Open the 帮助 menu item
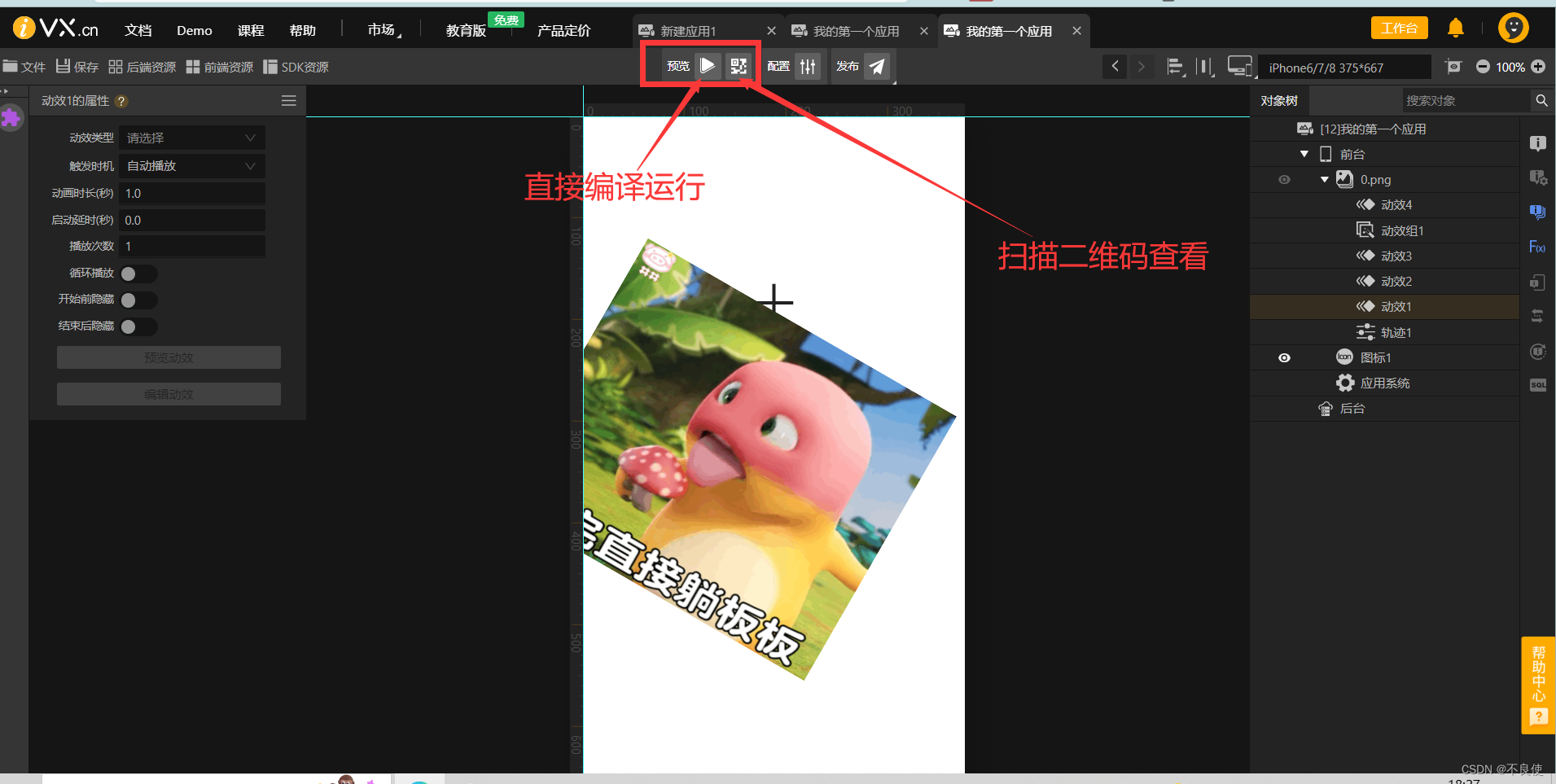 tap(303, 30)
